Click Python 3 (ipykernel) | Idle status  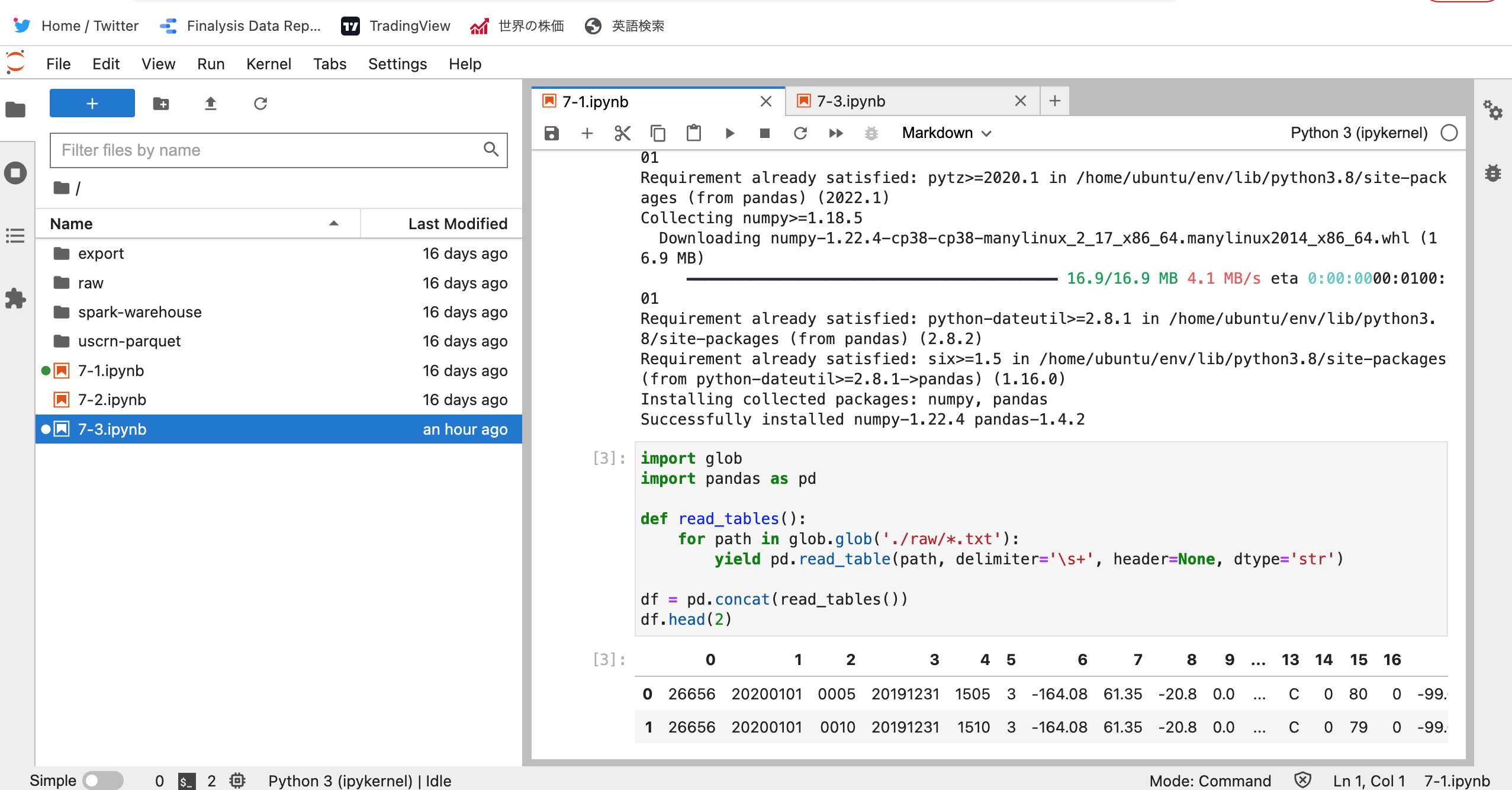click(x=360, y=781)
